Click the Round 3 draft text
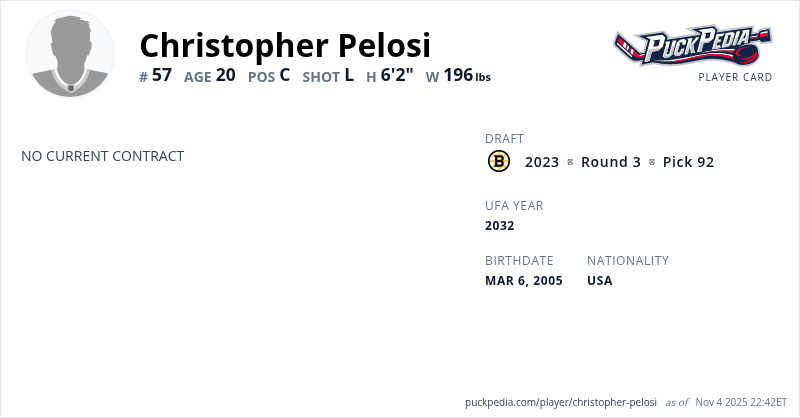The image size is (800, 418). 610,162
